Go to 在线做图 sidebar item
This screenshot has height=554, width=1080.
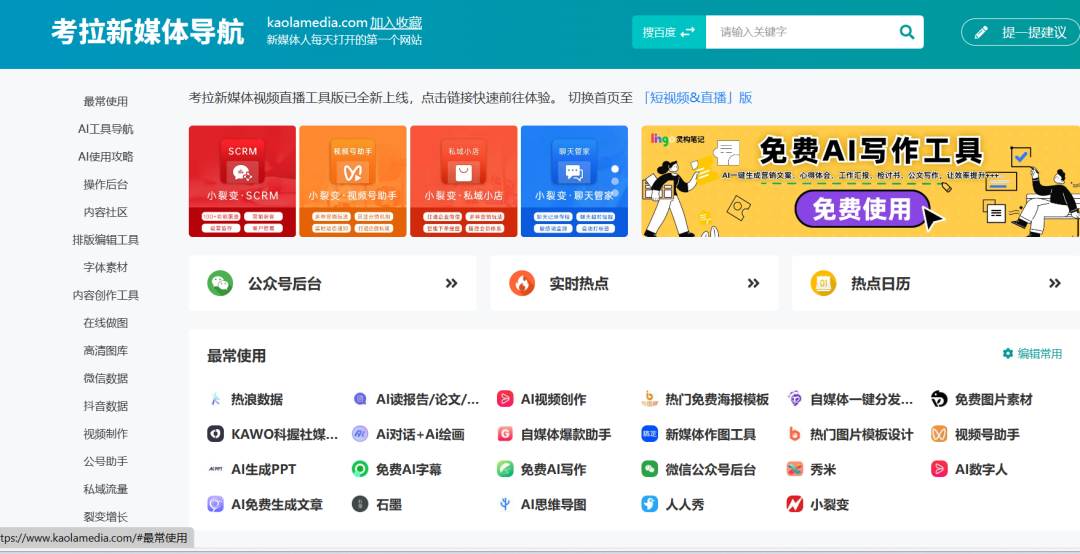click(105, 322)
